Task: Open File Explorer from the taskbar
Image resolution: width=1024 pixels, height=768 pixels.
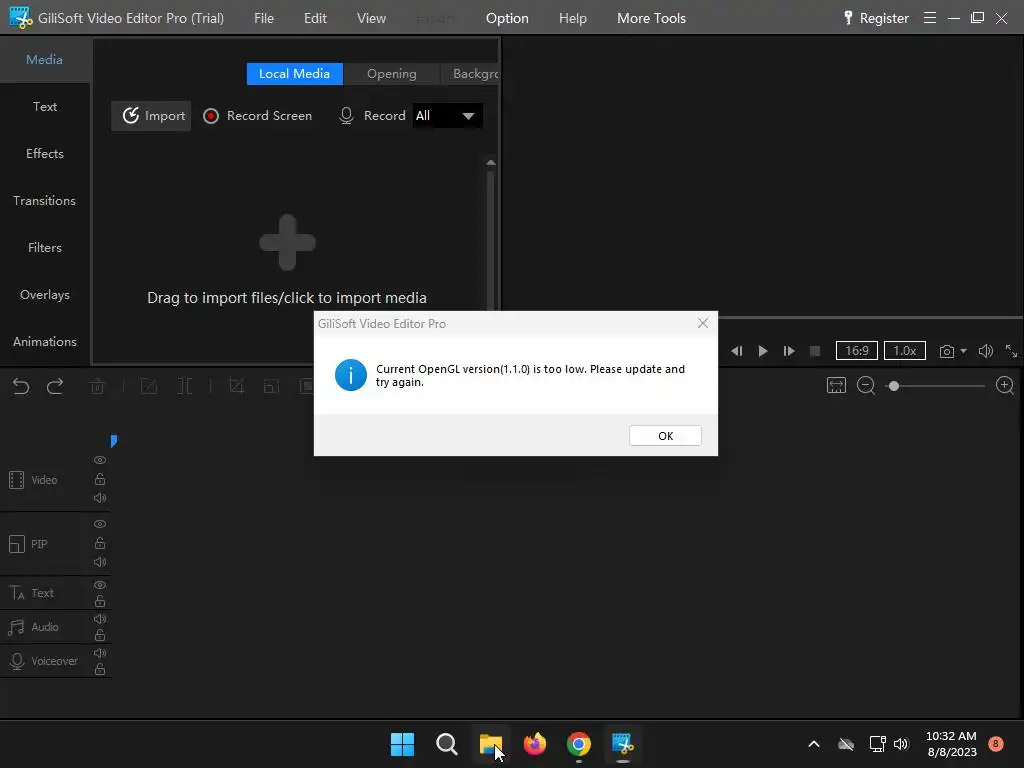Action: pyautogui.click(x=490, y=744)
